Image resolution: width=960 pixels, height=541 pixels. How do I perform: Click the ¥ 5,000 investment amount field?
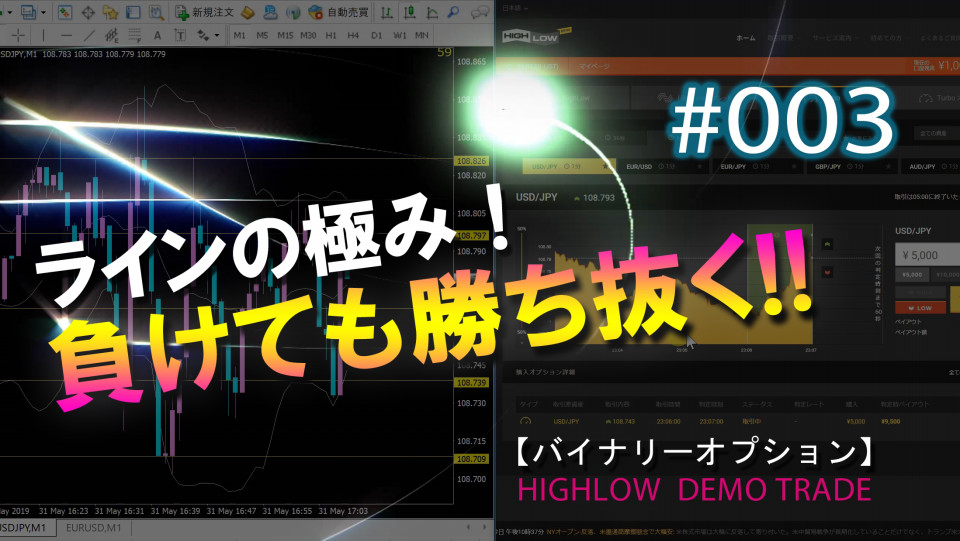pos(928,255)
